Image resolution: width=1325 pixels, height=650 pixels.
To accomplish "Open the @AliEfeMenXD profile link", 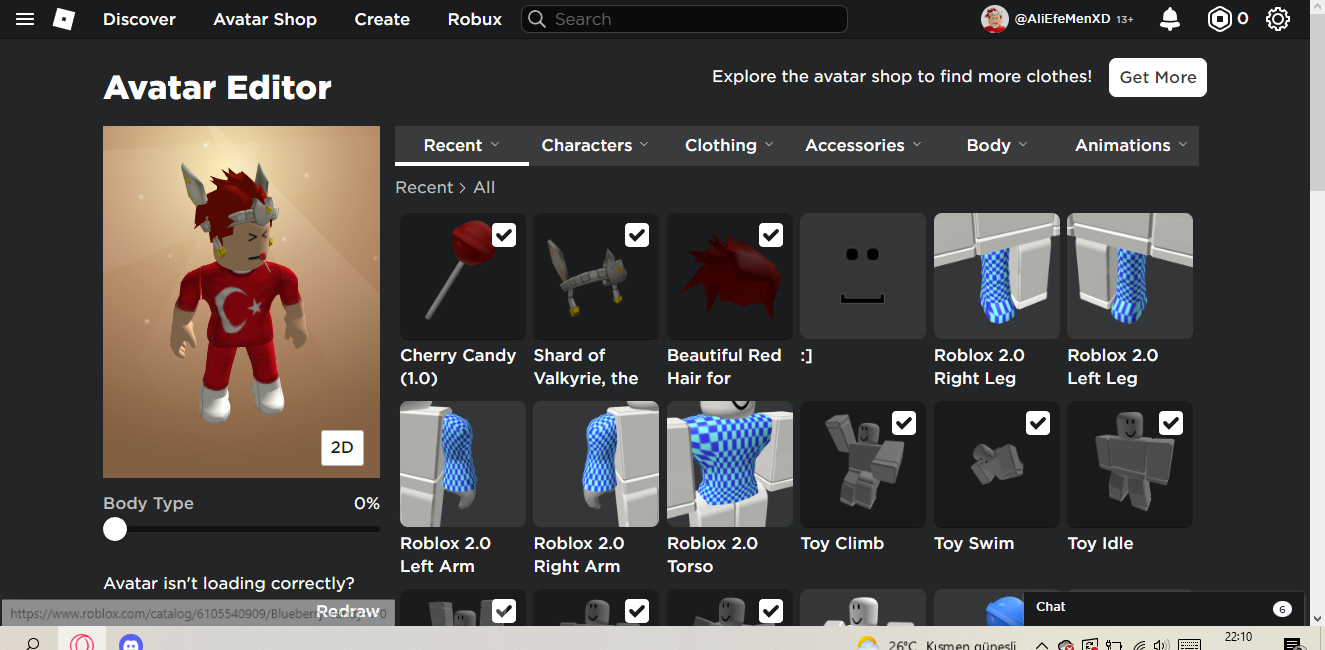I will tap(1062, 19).
